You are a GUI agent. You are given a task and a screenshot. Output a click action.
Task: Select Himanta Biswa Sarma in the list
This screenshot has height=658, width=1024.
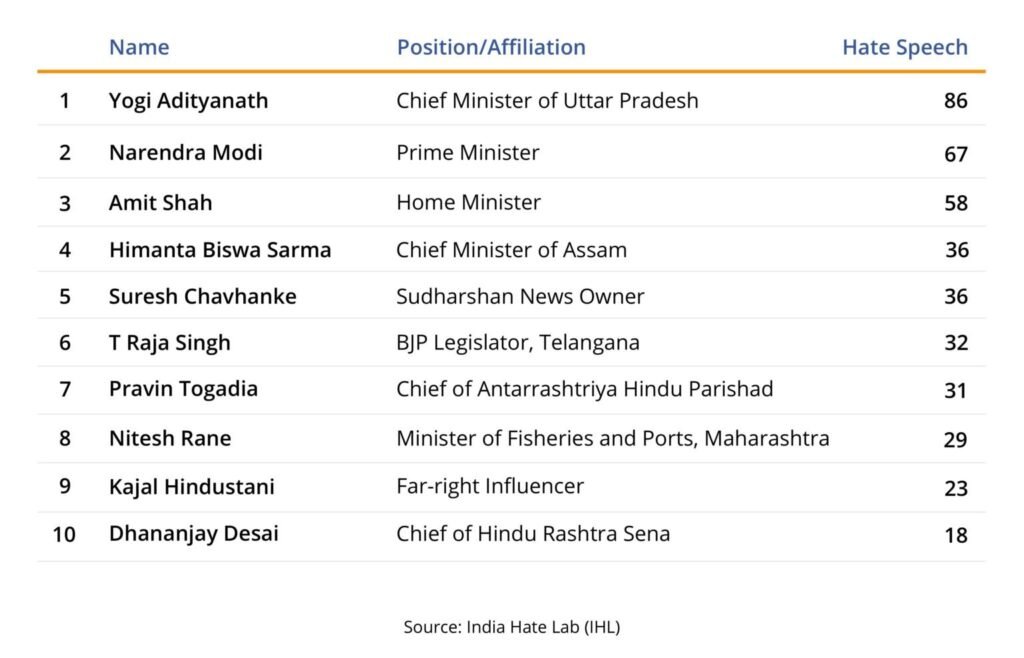[220, 249]
